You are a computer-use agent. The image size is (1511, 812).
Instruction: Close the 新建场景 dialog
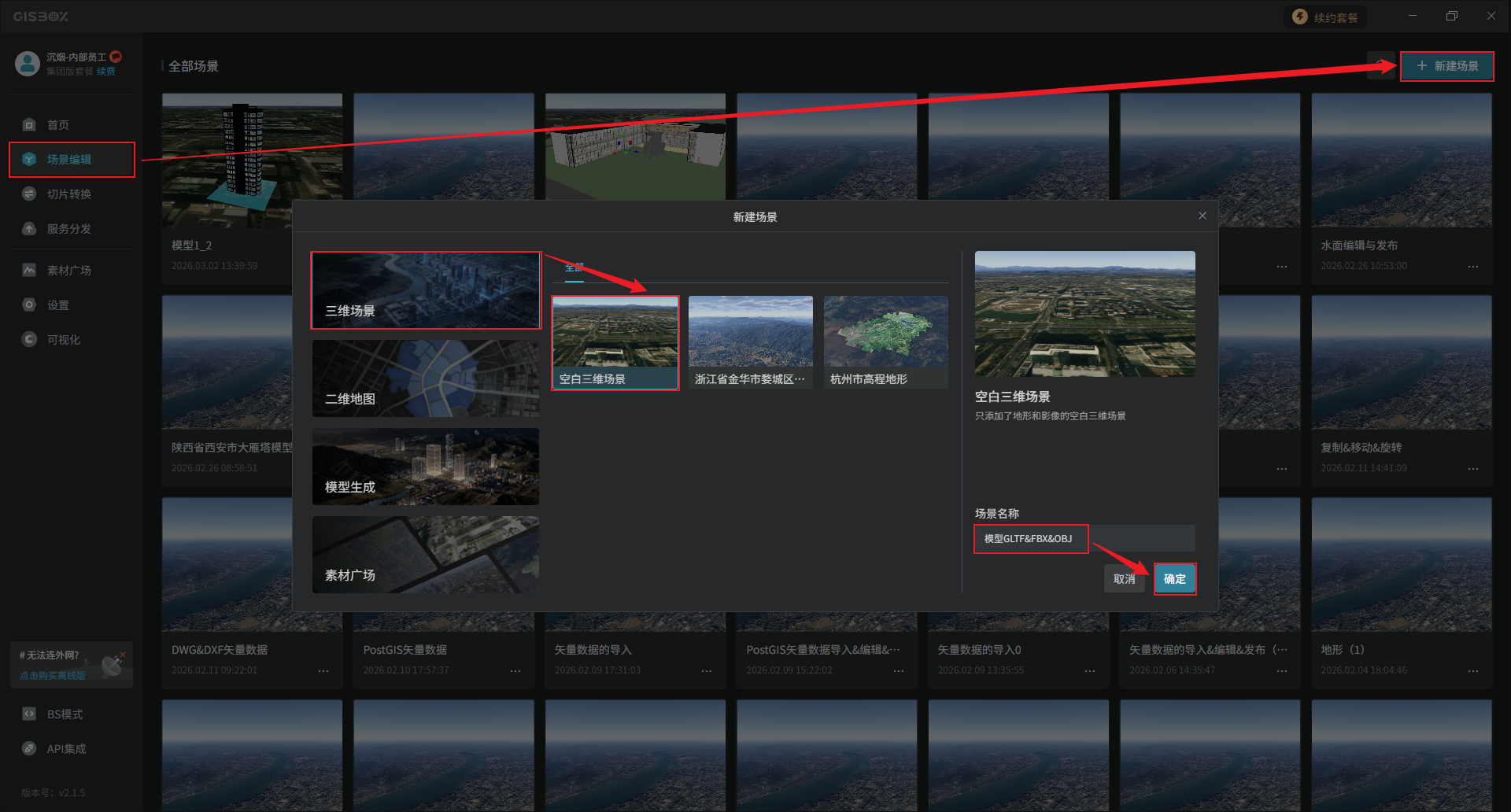[x=1202, y=216]
